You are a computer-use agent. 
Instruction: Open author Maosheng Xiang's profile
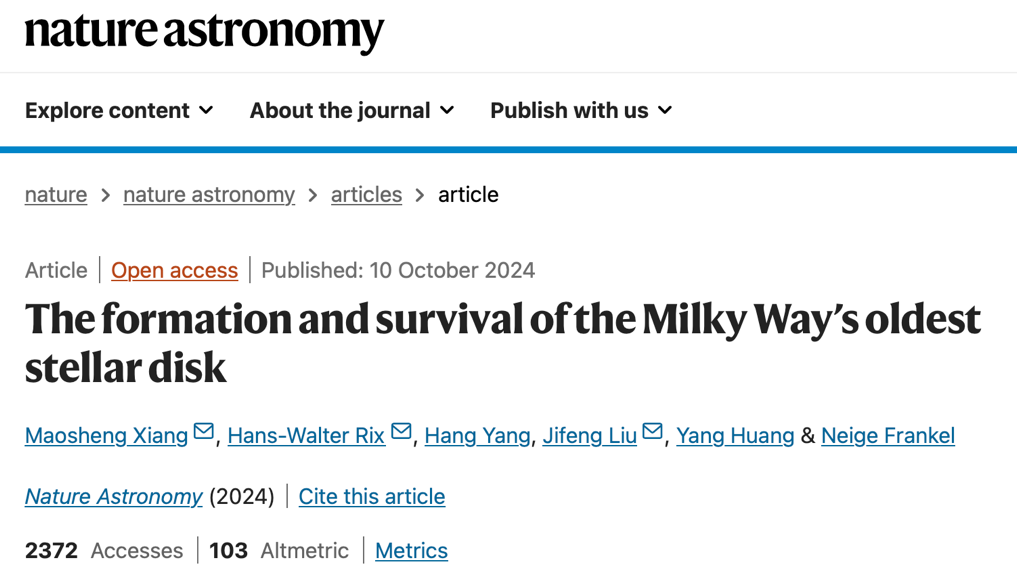[x=106, y=435]
